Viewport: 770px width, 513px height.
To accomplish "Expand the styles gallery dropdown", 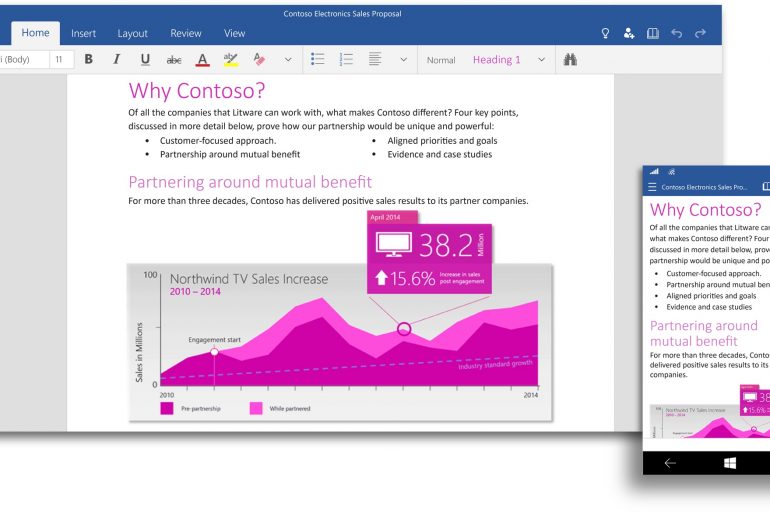I will [541, 60].
